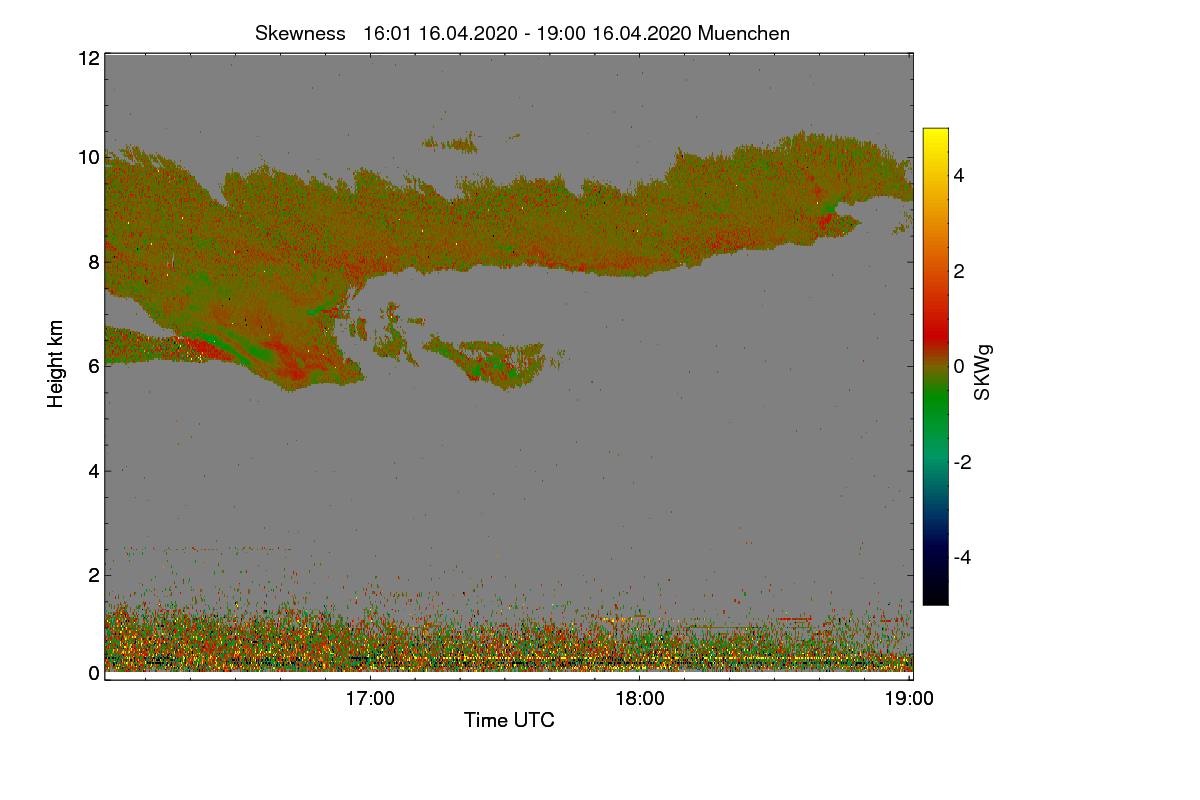This screenshot has height=800, width=1200.
Task: Click the detached cloud patch near 6 km at 17:30
Action: click(x=492, y=362)
